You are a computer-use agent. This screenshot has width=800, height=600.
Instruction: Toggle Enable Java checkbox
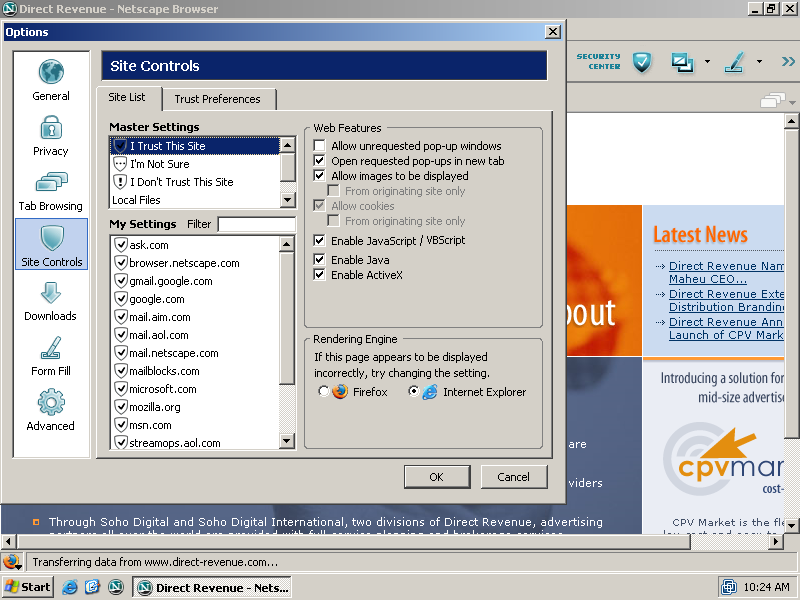319,260
